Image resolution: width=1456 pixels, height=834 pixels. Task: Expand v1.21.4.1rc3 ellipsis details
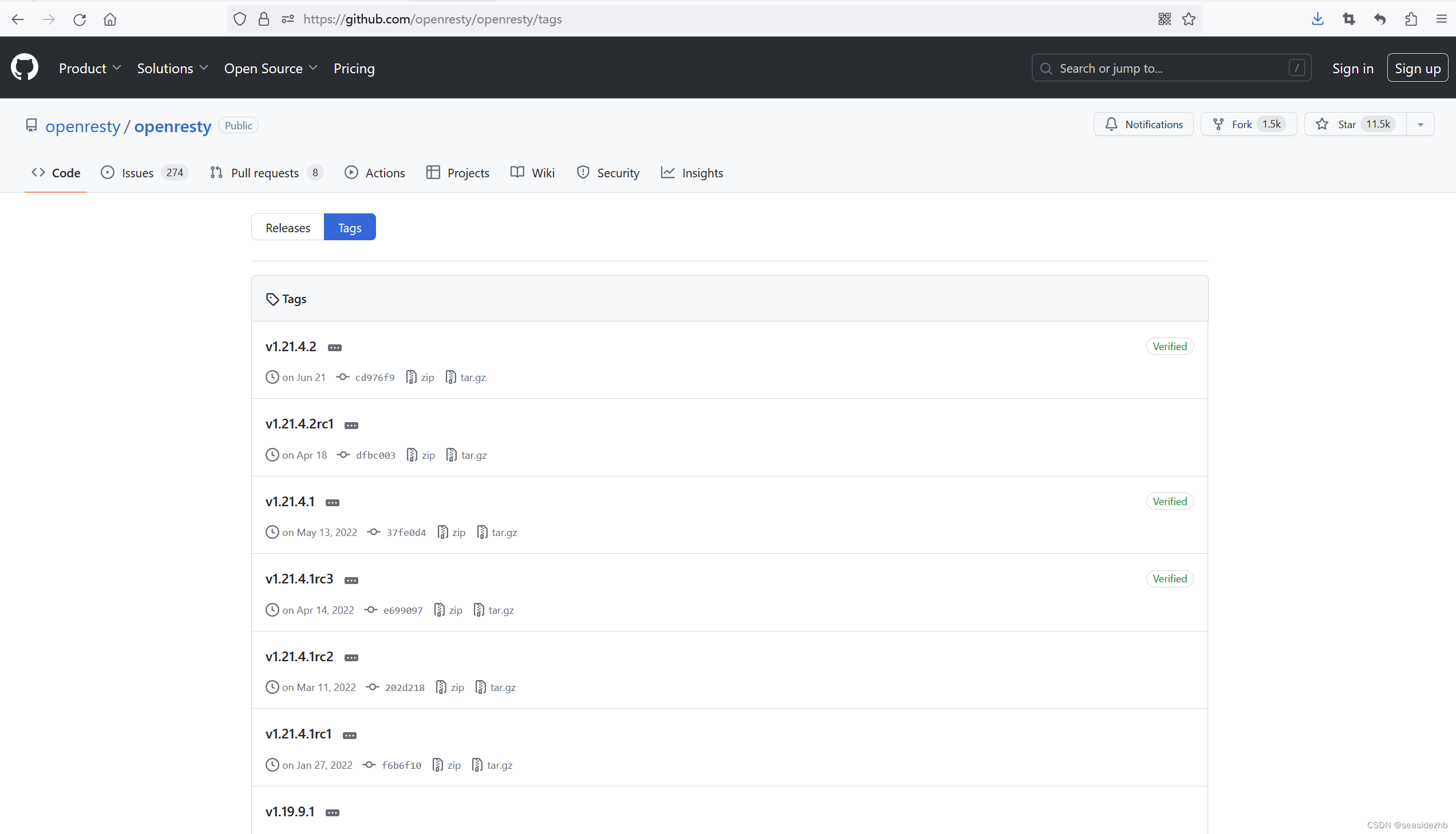pyautogui.click(x=351, y=580)
